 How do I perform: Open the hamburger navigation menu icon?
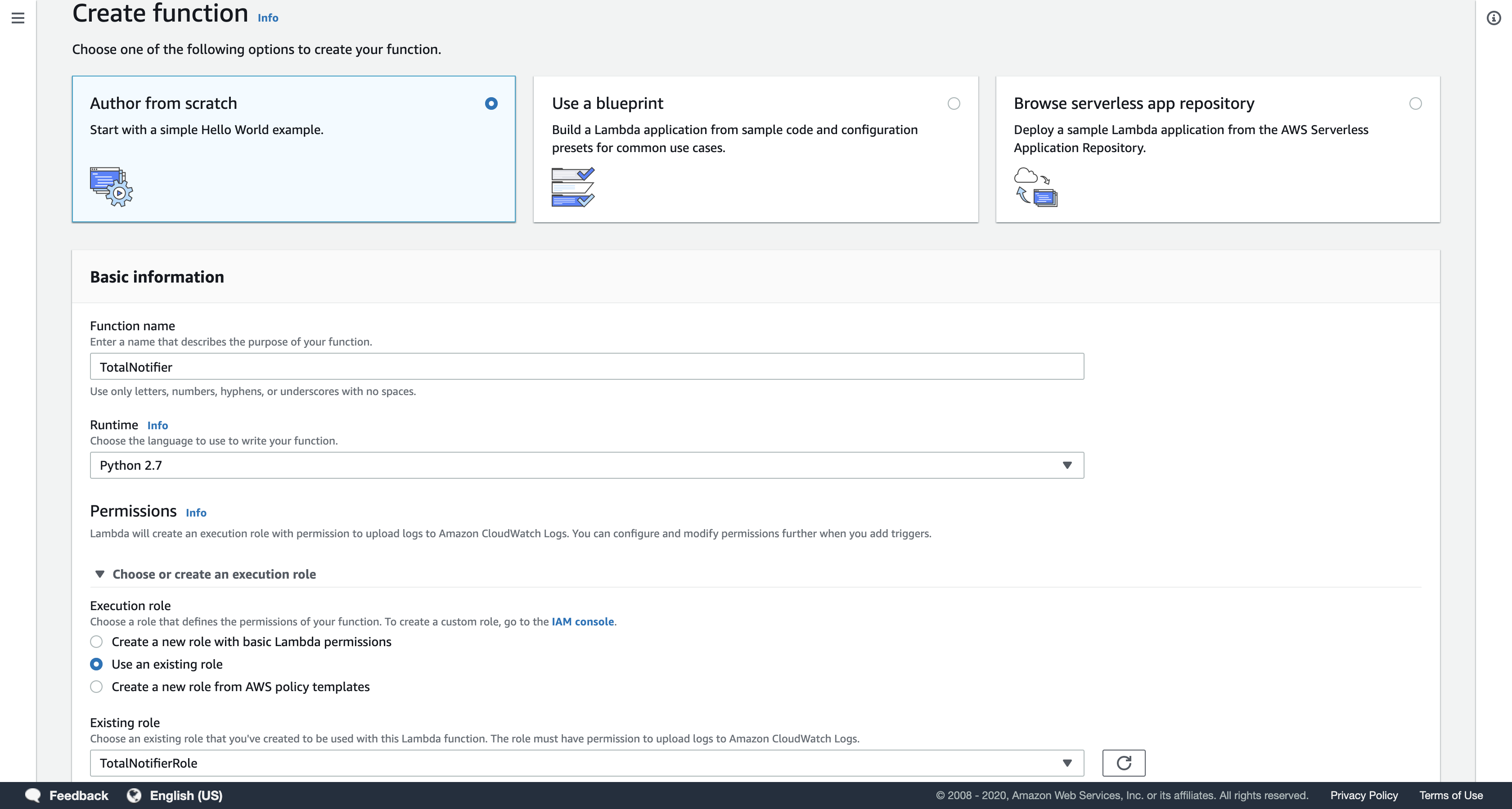pos(18,18)
